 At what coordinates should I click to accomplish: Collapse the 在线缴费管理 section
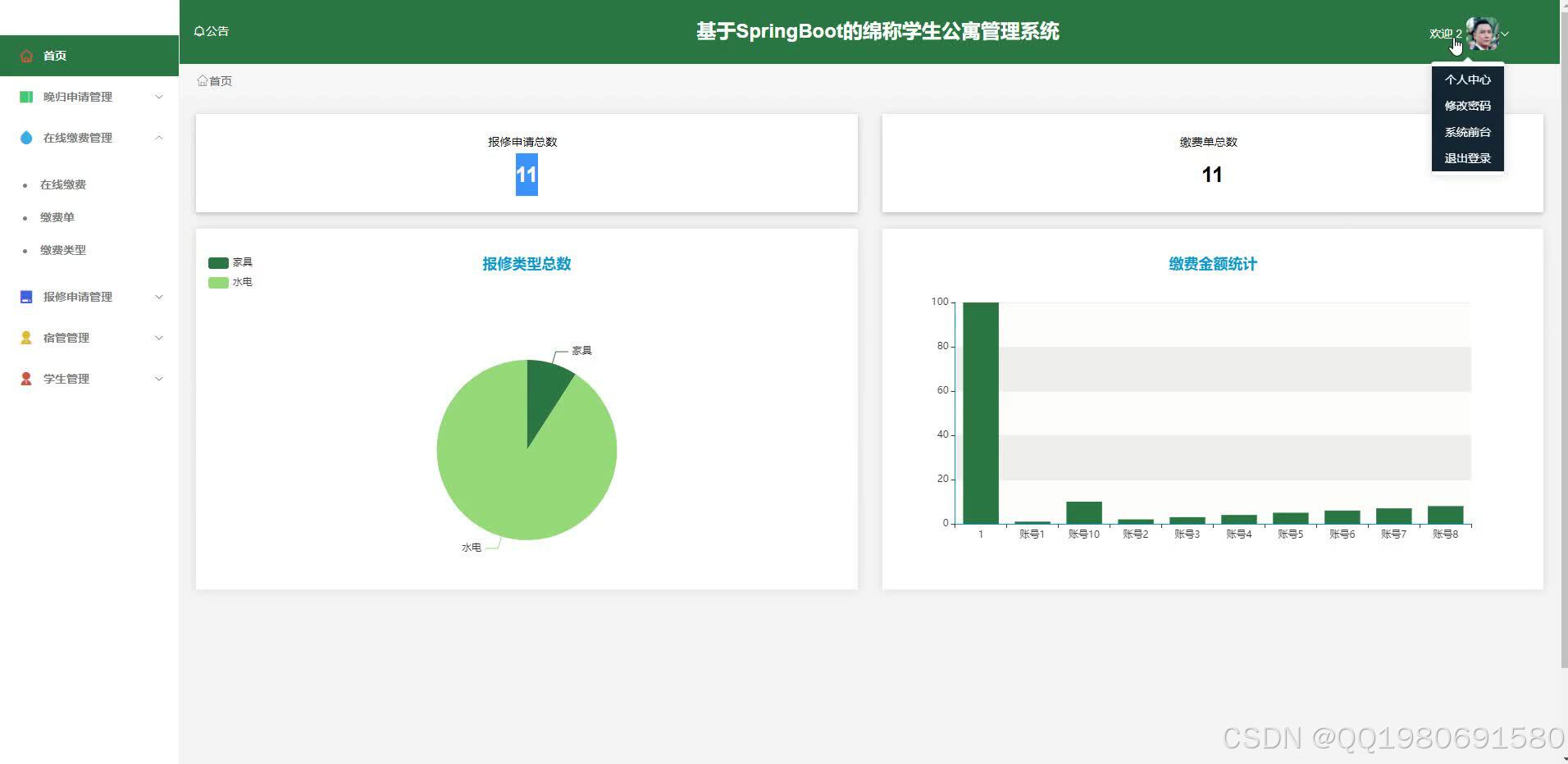coord(158,138)
